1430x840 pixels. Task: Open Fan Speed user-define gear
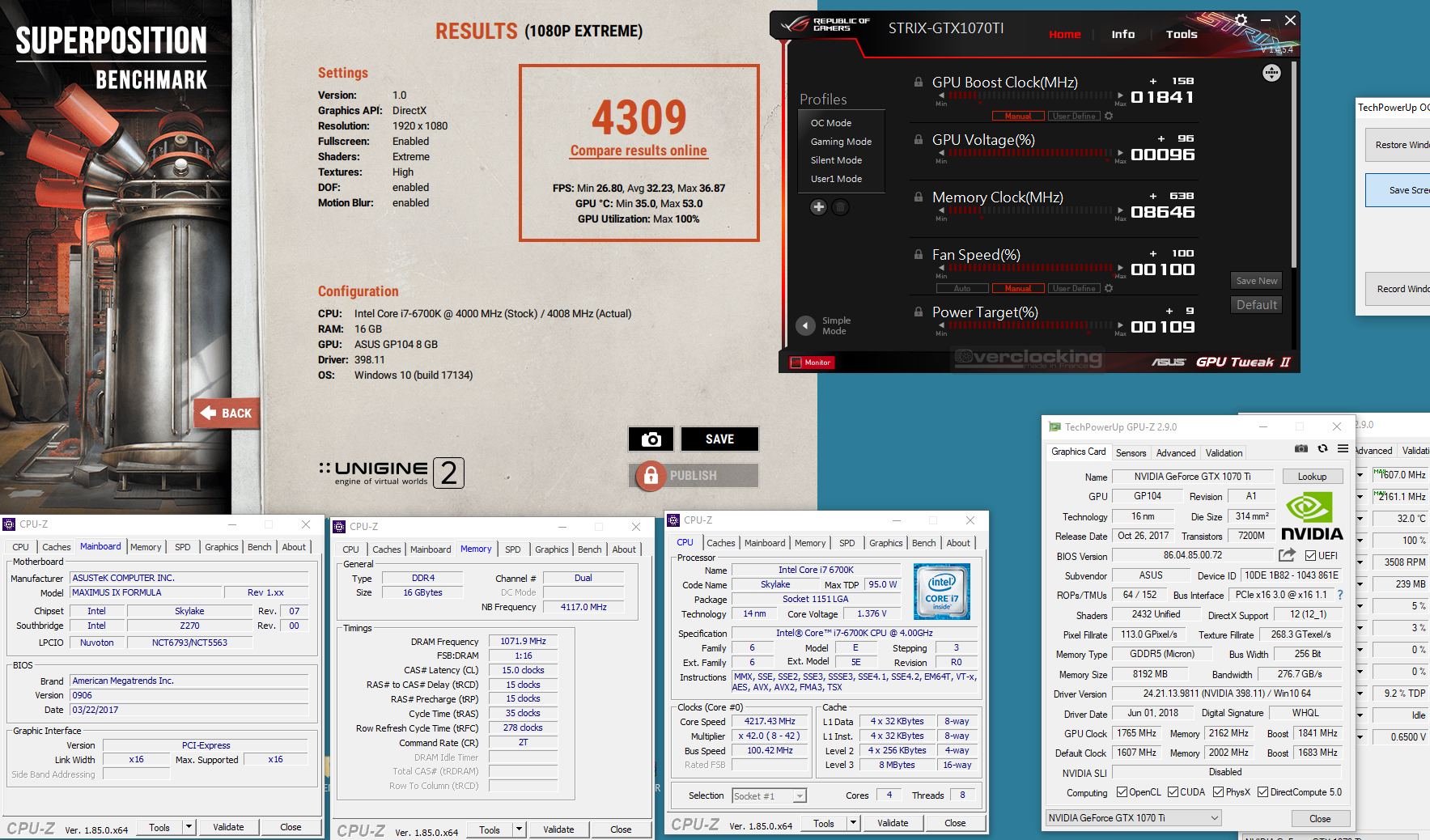(x=1109, y=288)
